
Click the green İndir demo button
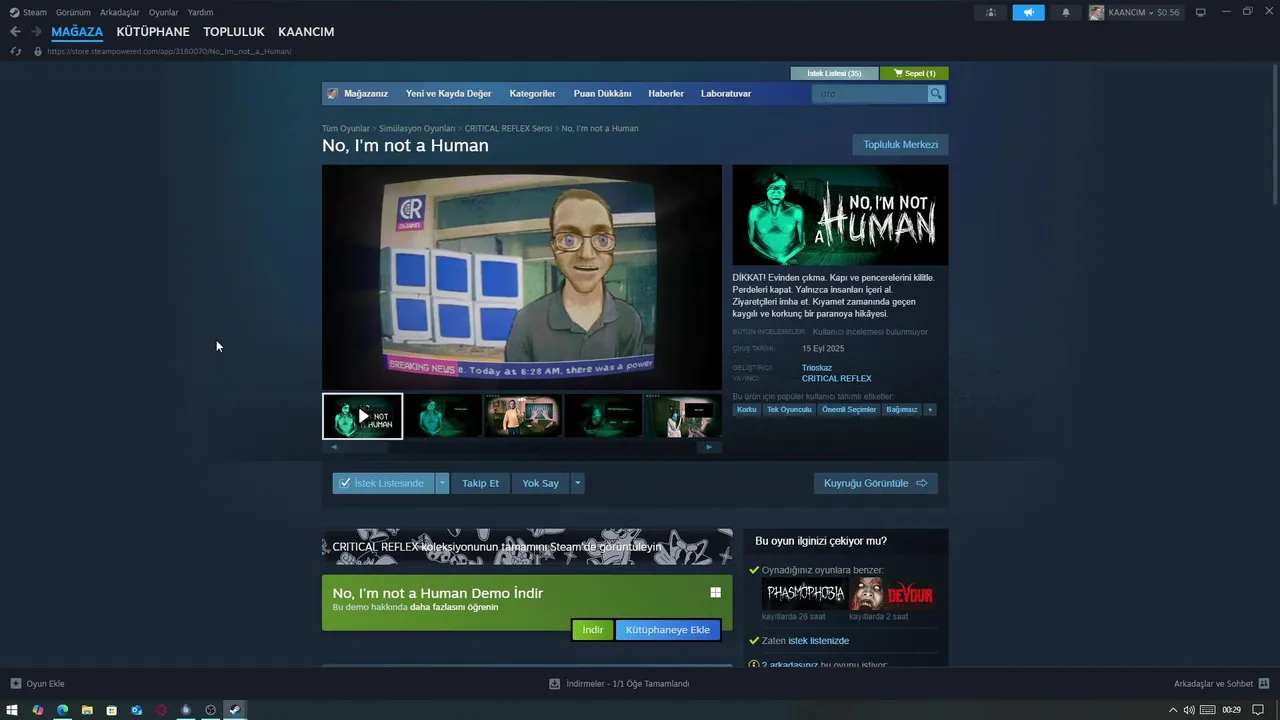pyautogui.click(x=593, y=630)
